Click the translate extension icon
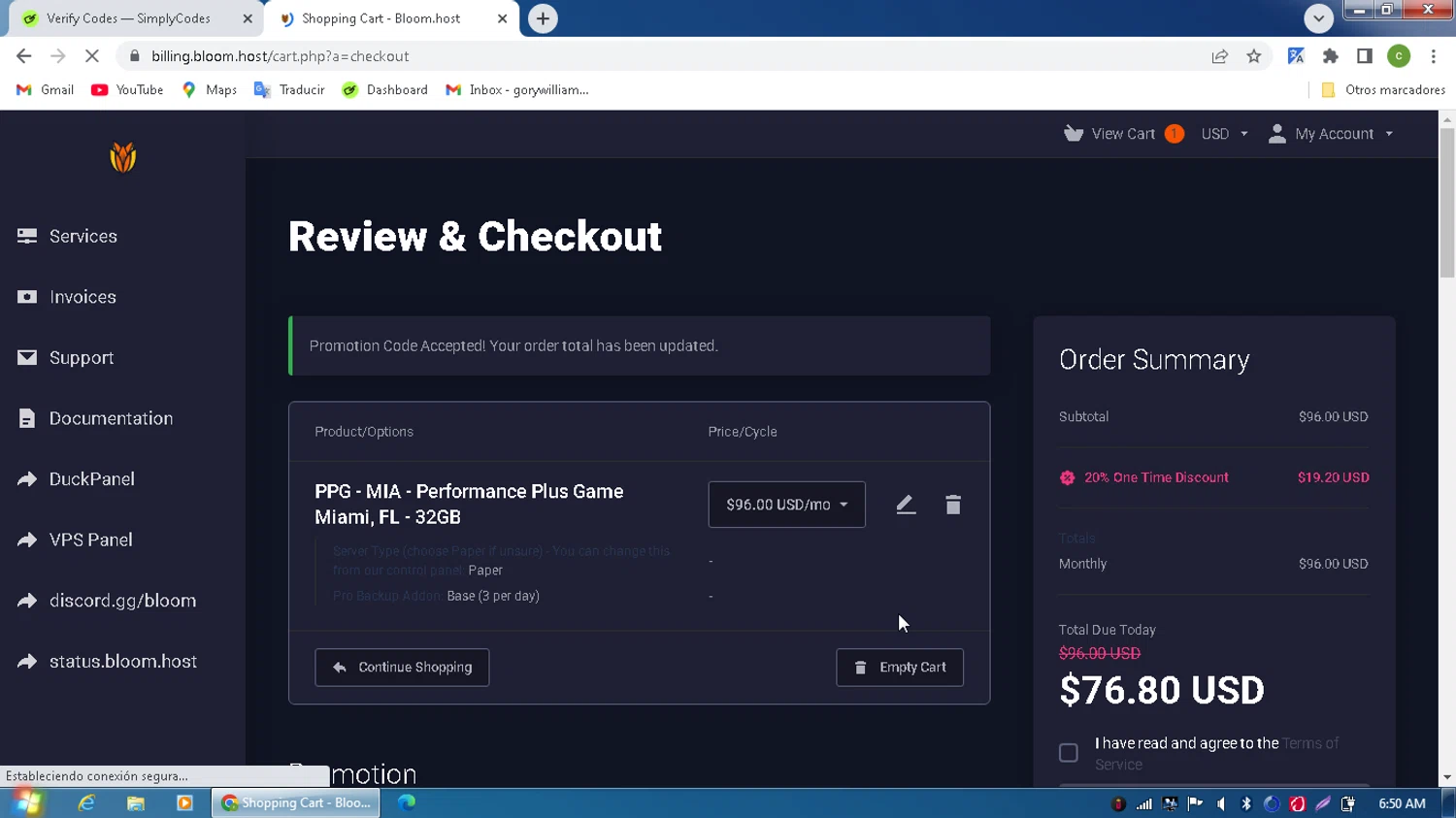This screenshot has height=818, width=1456. coord(1296,56)
